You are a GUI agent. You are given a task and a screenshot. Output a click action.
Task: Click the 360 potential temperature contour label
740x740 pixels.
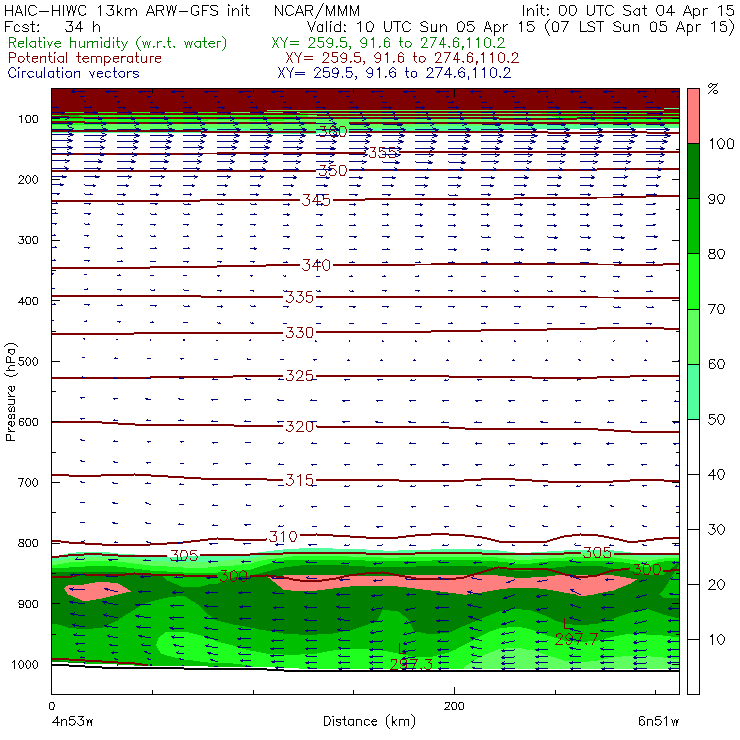(x=333, y=131)
